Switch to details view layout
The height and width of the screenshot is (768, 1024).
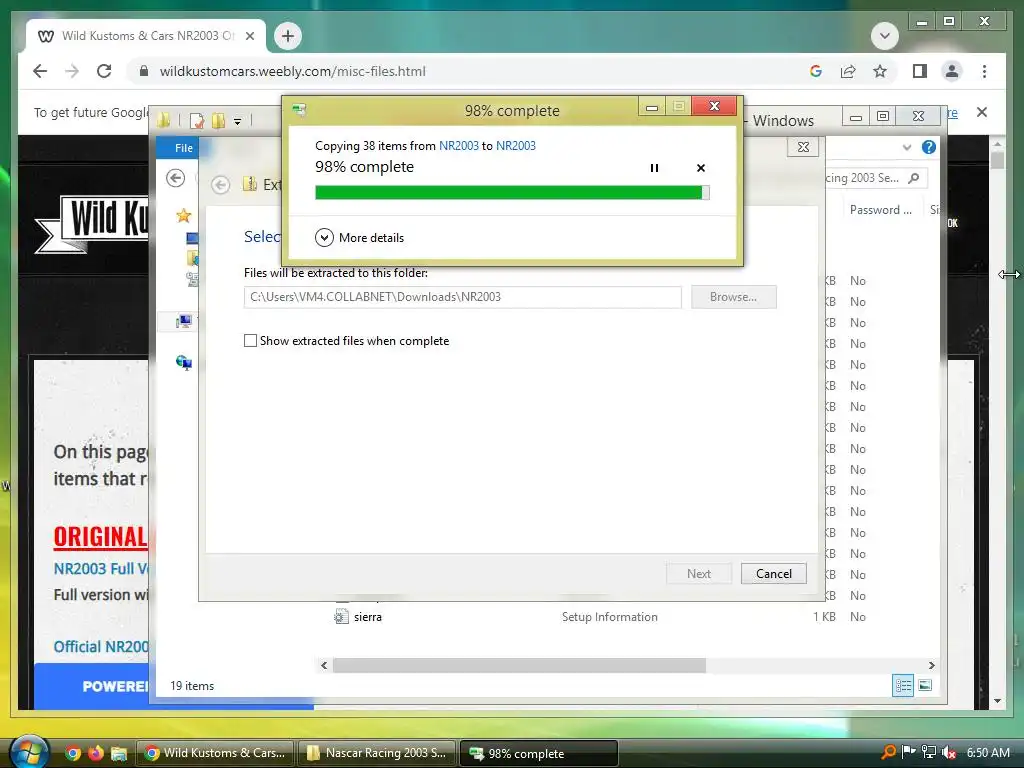pos(903,685)
